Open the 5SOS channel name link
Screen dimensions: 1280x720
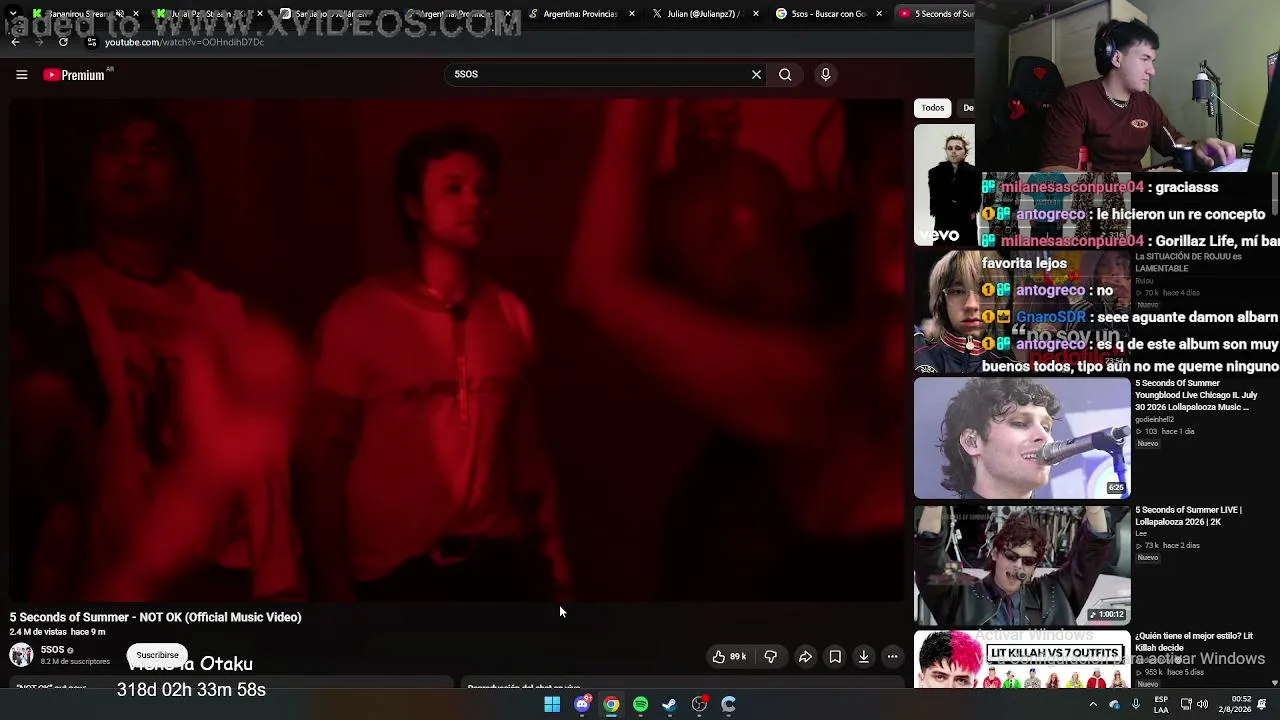pyautogui.click(x=52, y=650)
